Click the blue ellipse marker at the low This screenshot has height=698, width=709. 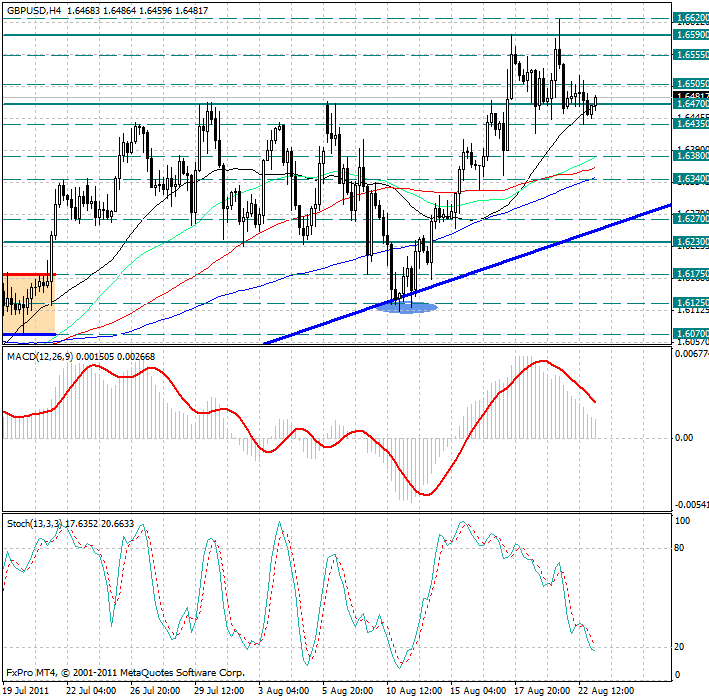coord(406,306)
